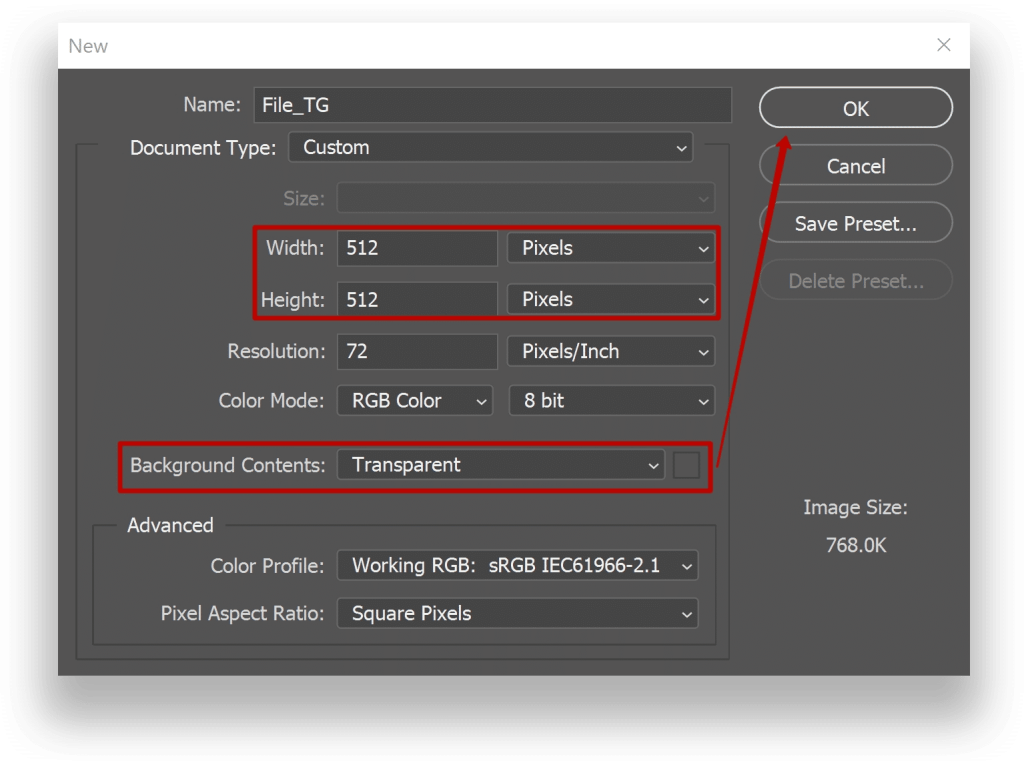Open the Pixel Aspect Ratio dropdown

pyautogui.click(x=517, y=614)
